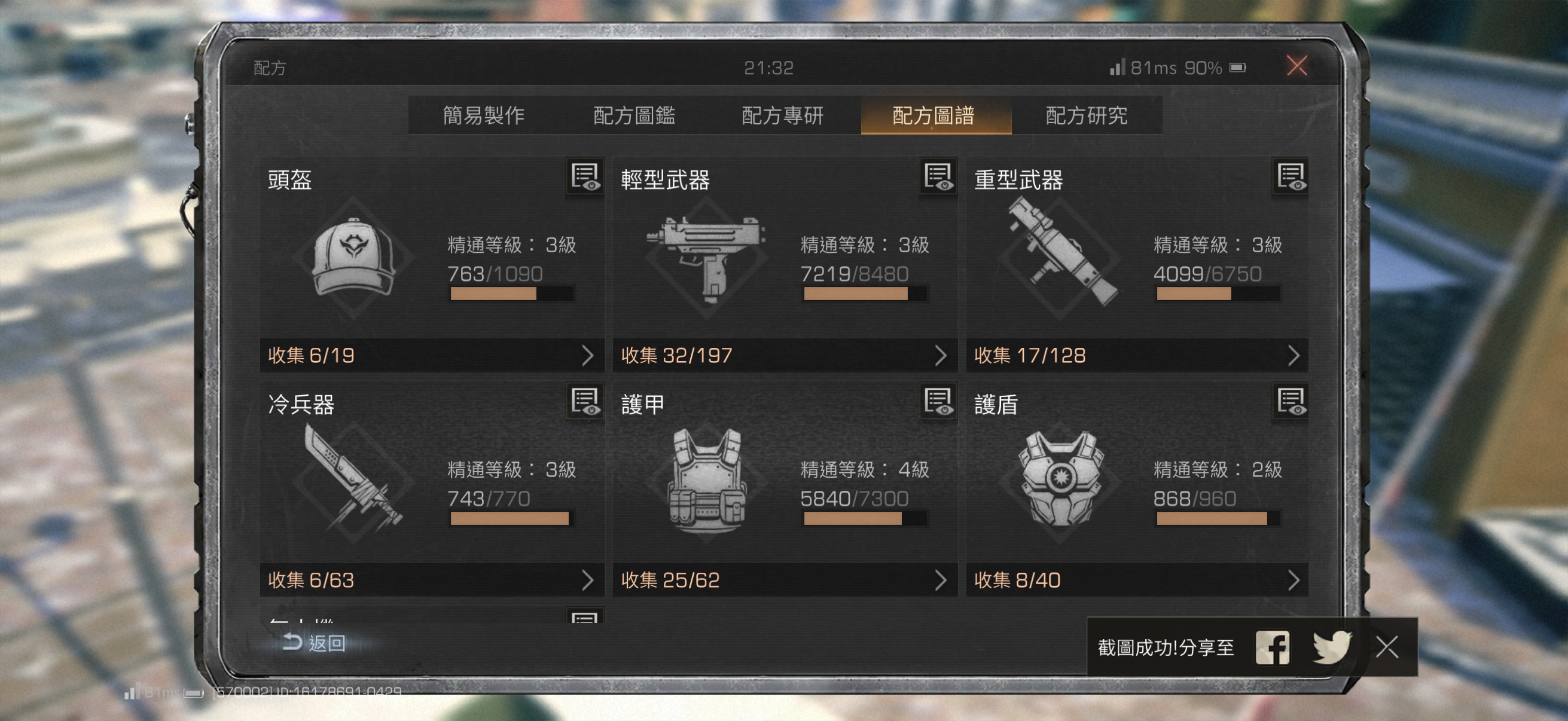The height and width of the screenshot is (721, 1568).
Task: Click the 頭盔 cap icon
Action: tap(353, 258)
